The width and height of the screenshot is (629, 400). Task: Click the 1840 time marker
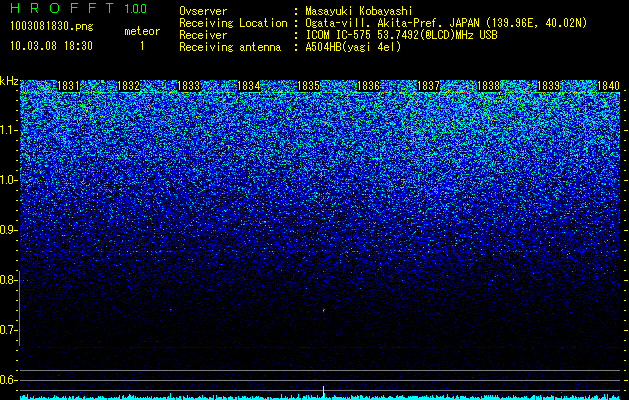(609, 86)
